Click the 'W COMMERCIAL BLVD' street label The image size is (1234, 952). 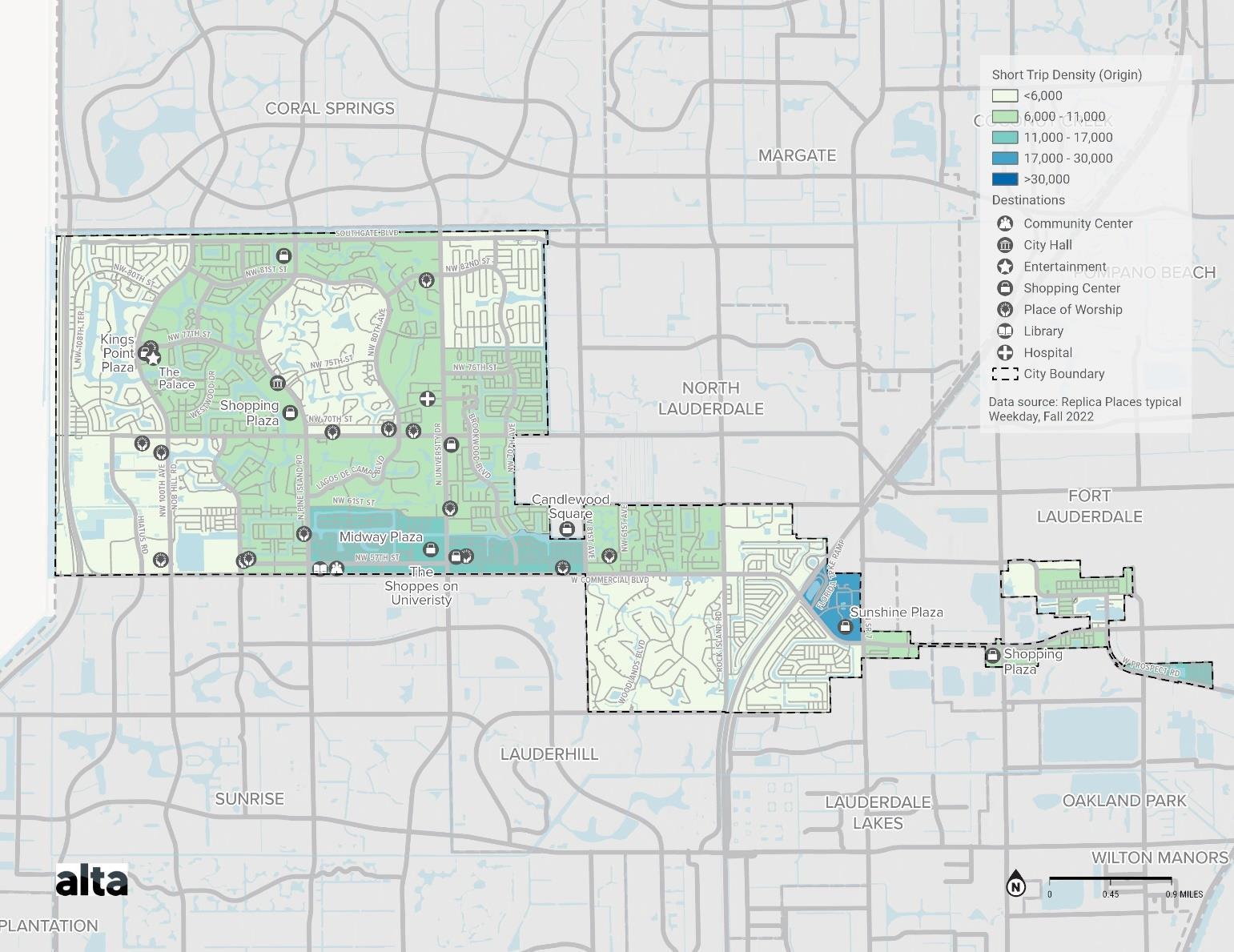(x=610, y=580)
